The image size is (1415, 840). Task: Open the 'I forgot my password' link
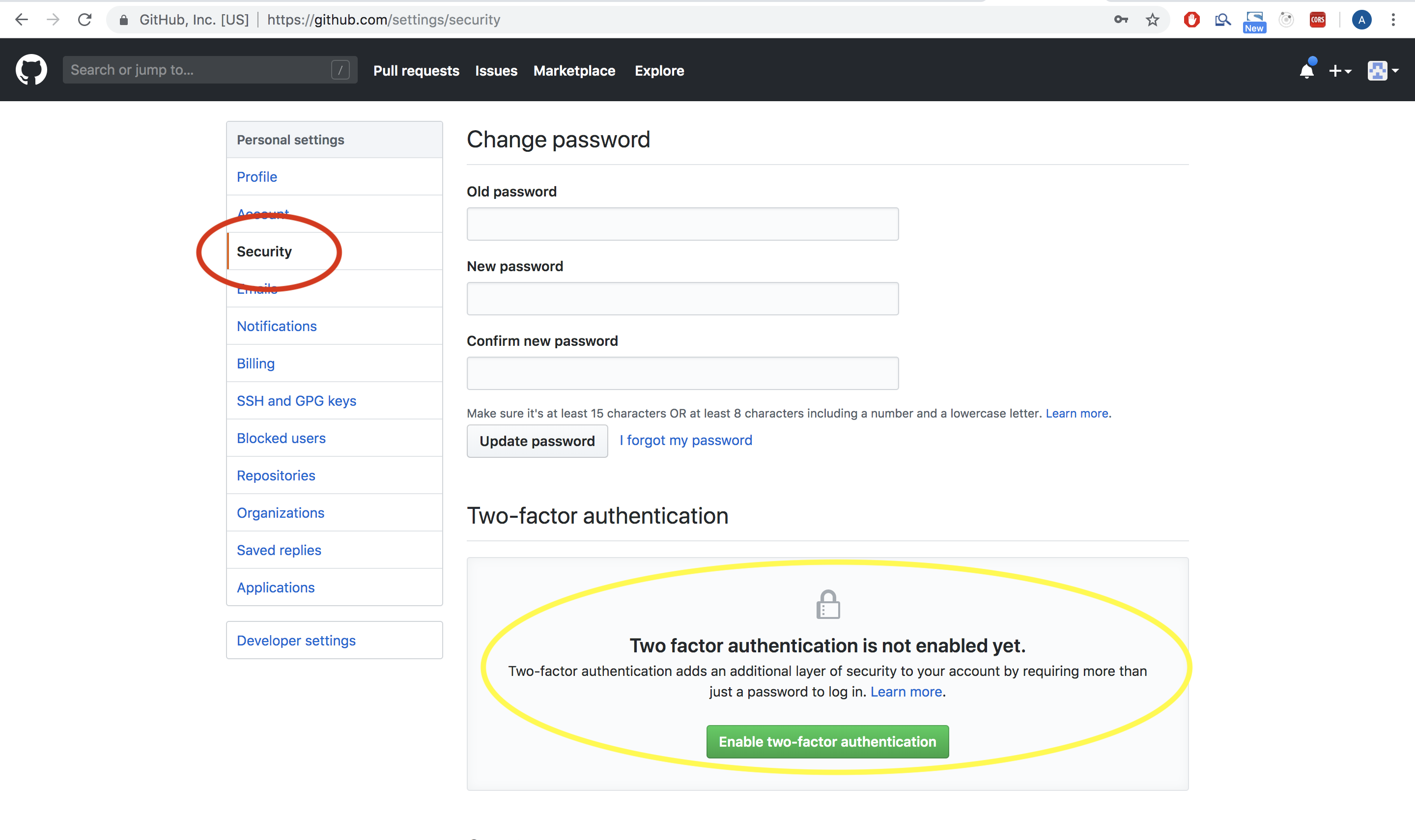[x=685, y=440]
